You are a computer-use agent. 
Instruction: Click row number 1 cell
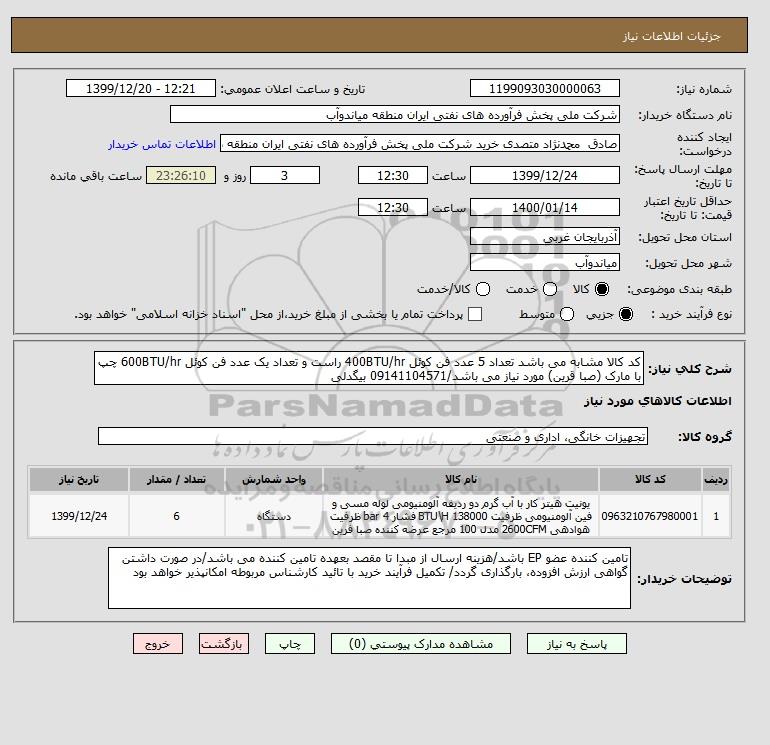[x=716, y=516]
